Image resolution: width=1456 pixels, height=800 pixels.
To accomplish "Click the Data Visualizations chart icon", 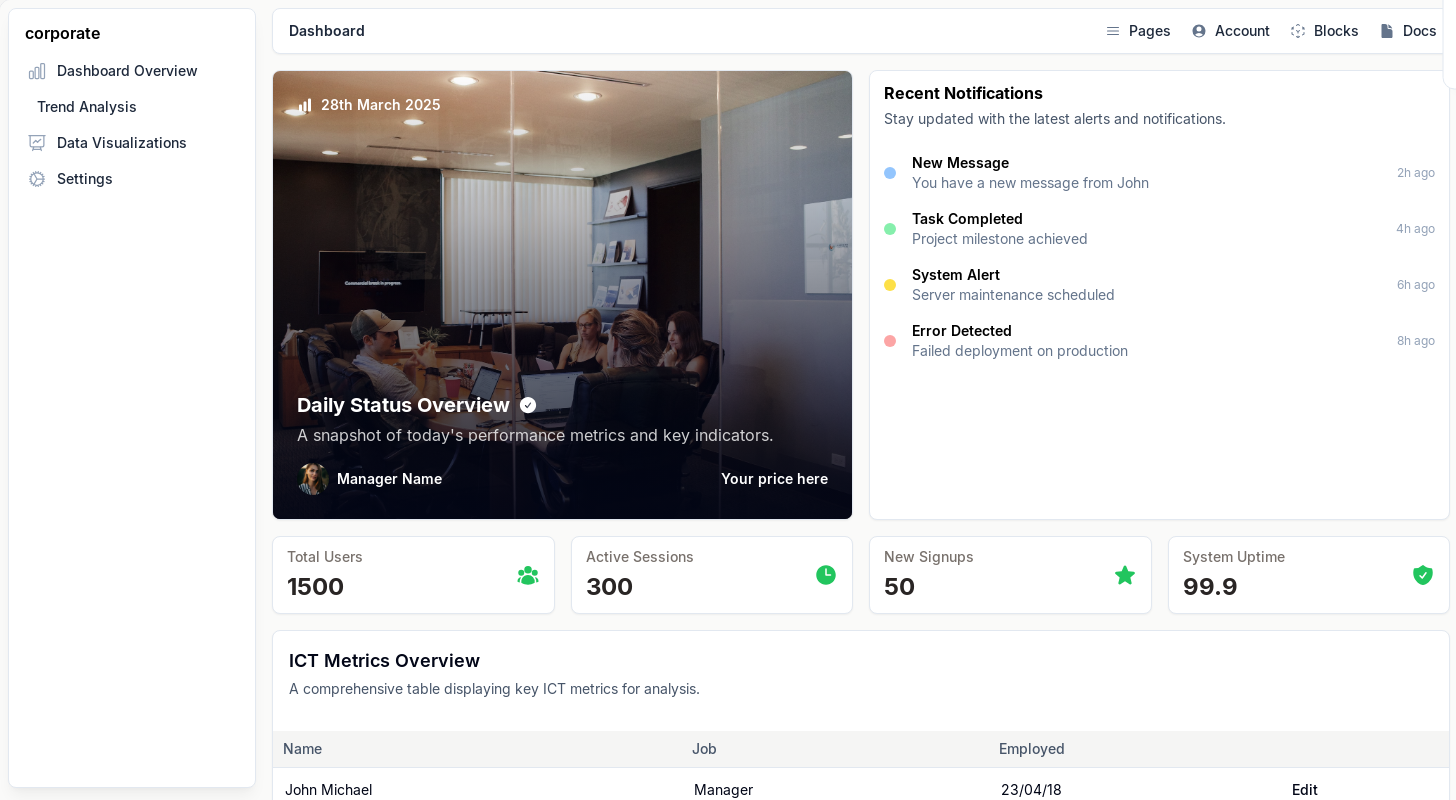I will [x=37, y=143].
